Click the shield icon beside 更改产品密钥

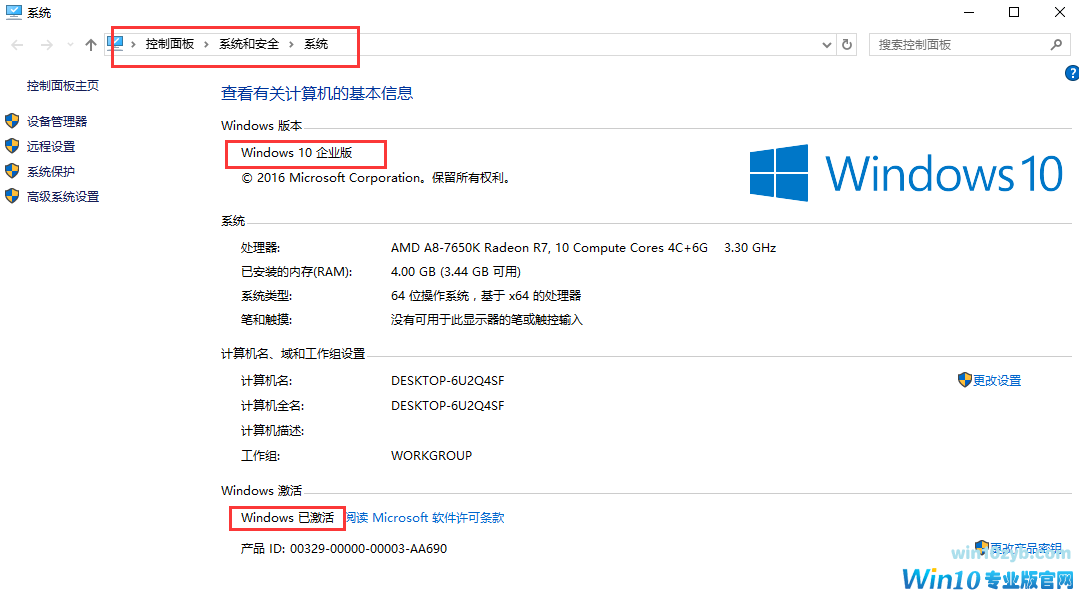click(x=984, y=548)
